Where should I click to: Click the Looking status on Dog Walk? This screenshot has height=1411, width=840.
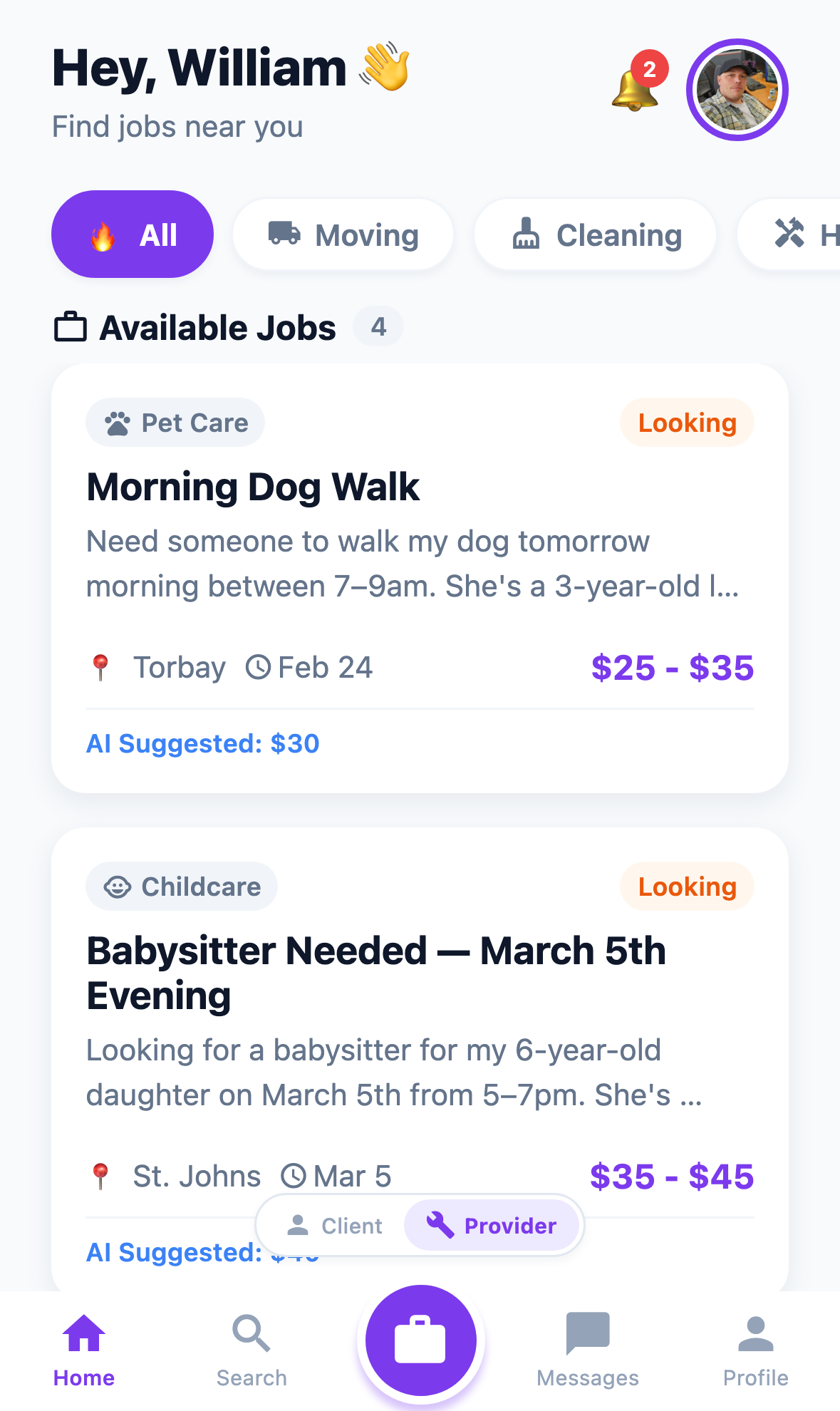pyautogui.click(x=687, y=423)
